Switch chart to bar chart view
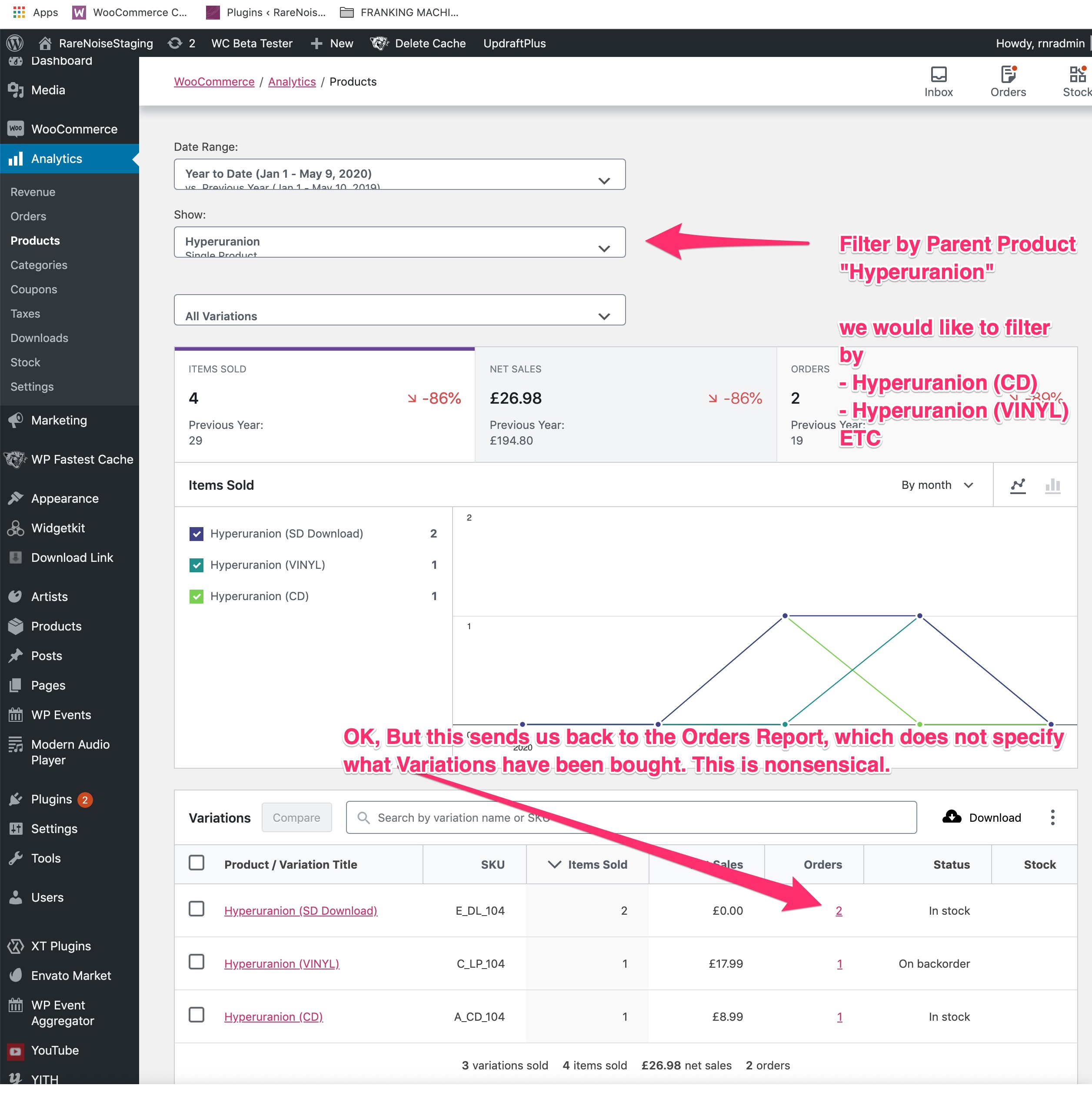1092x1102 pixels. [1052, 485]
